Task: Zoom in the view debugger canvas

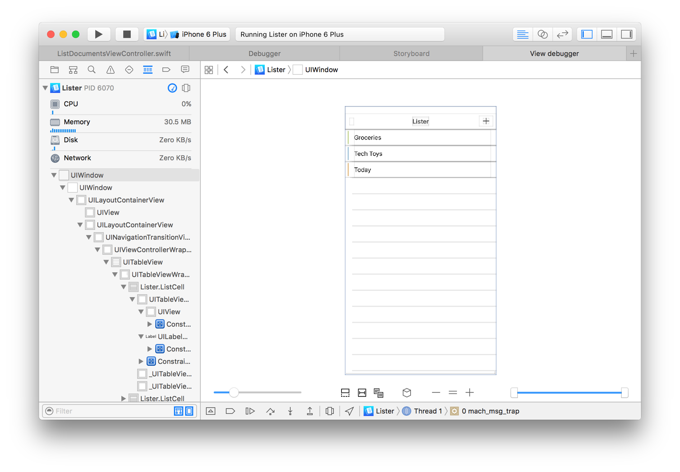Action: pyautogui.click(x=470, y=393)
